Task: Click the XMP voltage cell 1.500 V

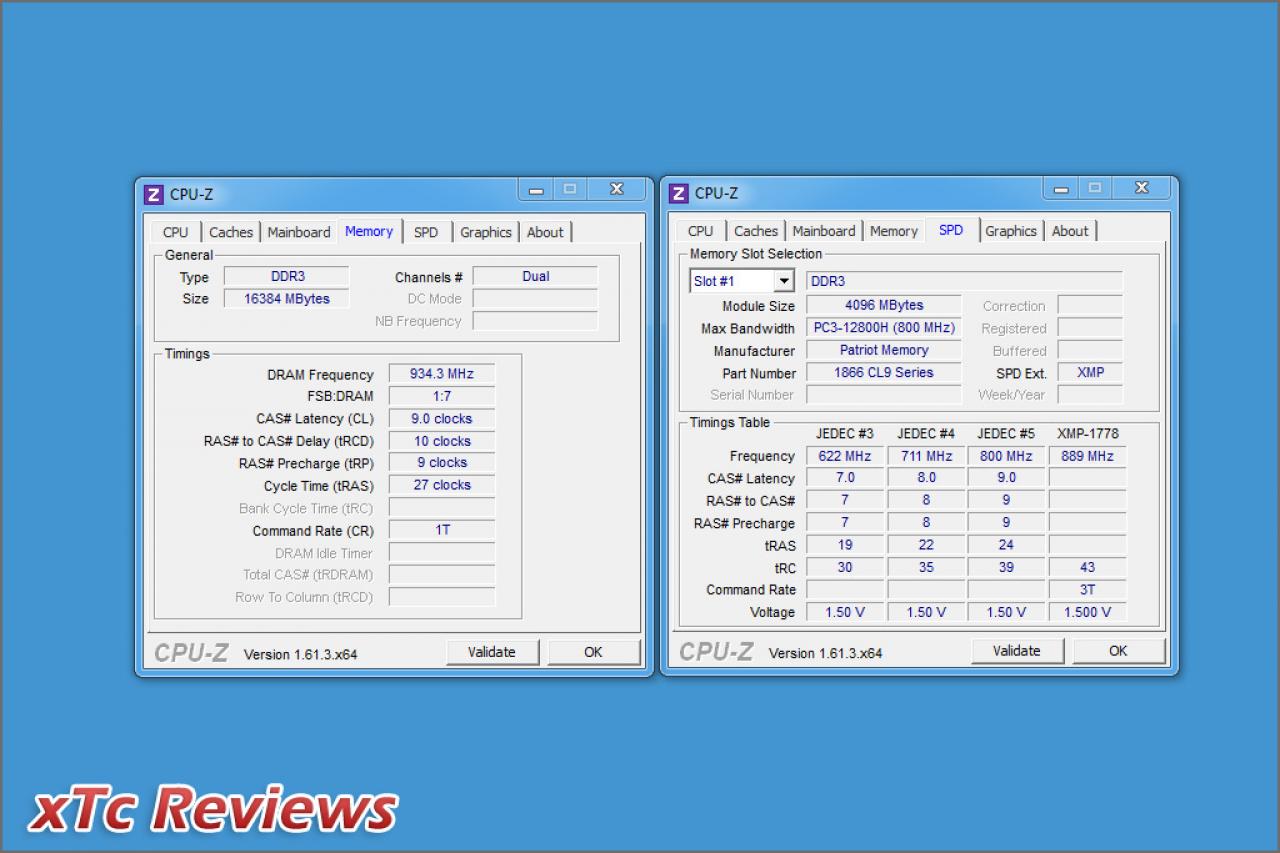Action: point(1087,612)
